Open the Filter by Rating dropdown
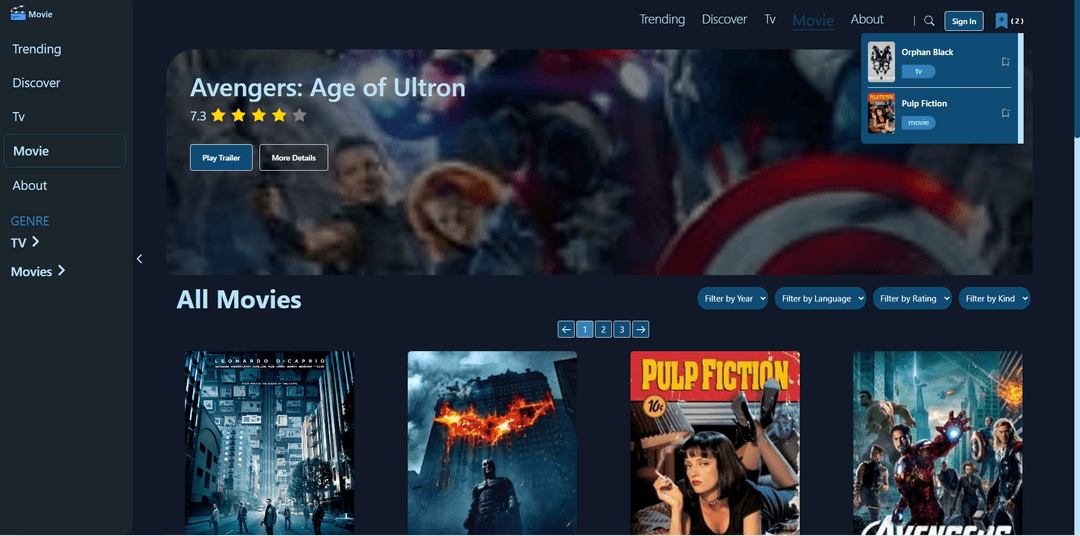 pyautogui.click(x=914, y=298)
